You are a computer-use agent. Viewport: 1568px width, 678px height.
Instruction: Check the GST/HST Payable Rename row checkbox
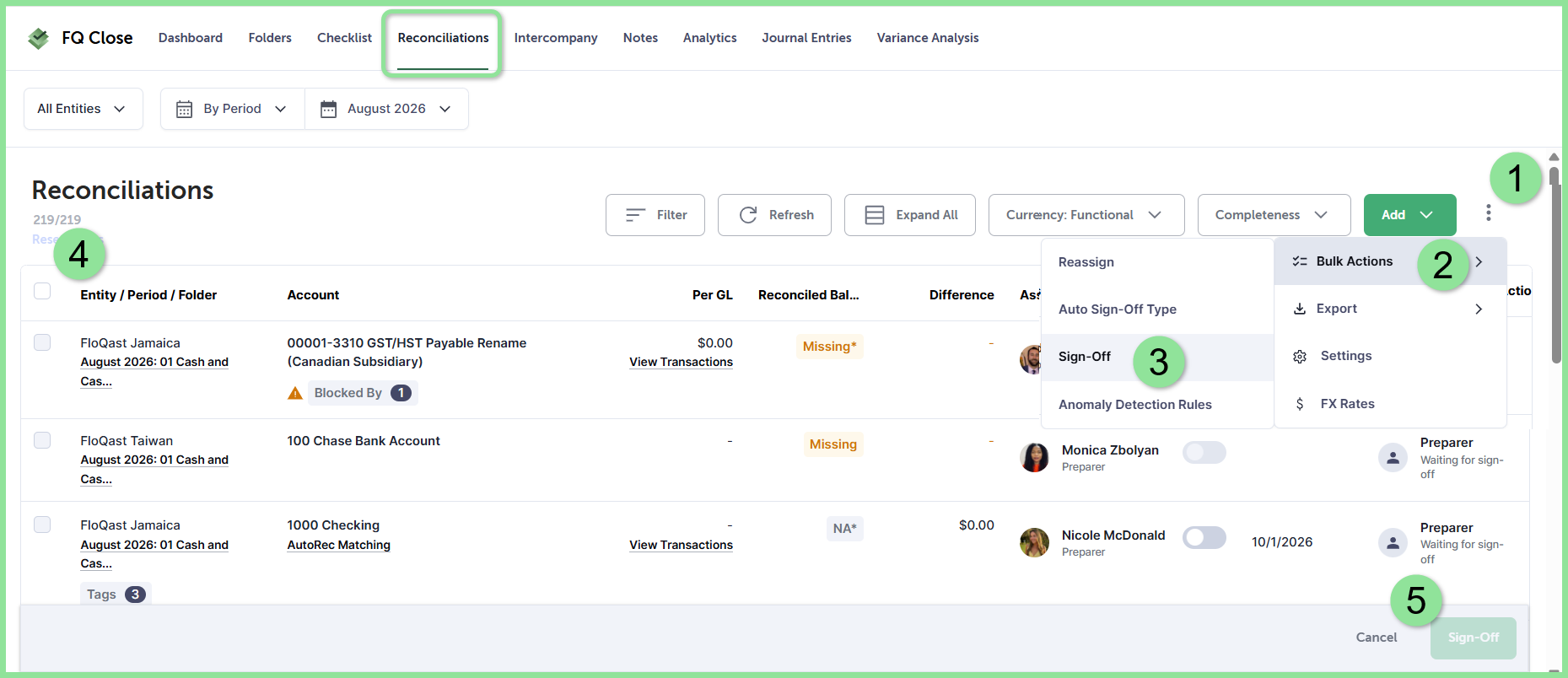click(42, 342)
